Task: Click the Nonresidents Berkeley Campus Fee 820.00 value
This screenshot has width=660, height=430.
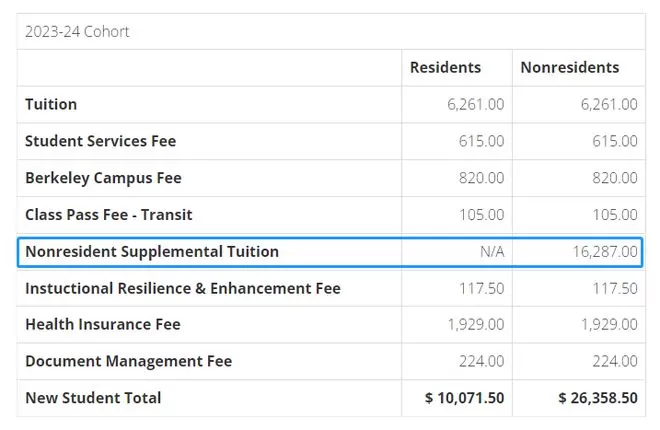Action: point(615,178)
